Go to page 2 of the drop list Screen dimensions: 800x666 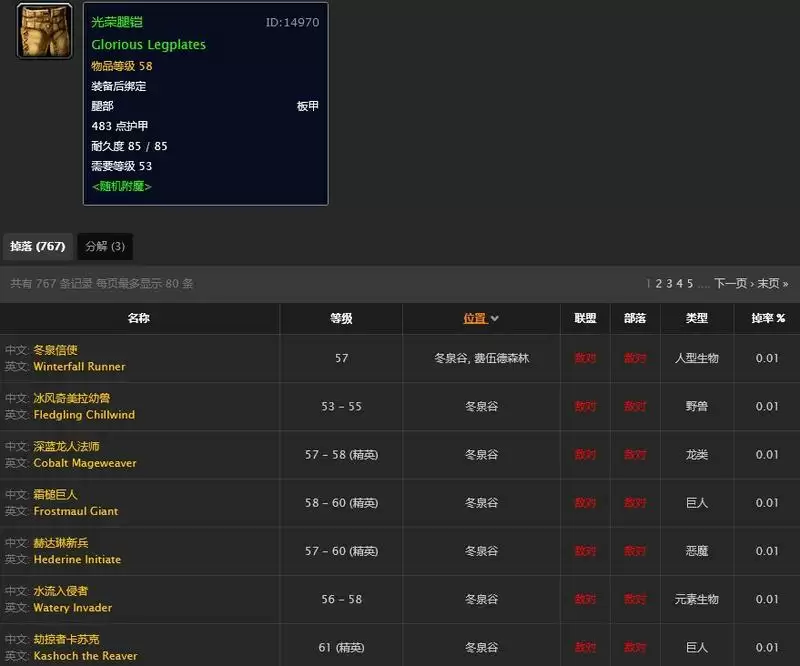658,284
